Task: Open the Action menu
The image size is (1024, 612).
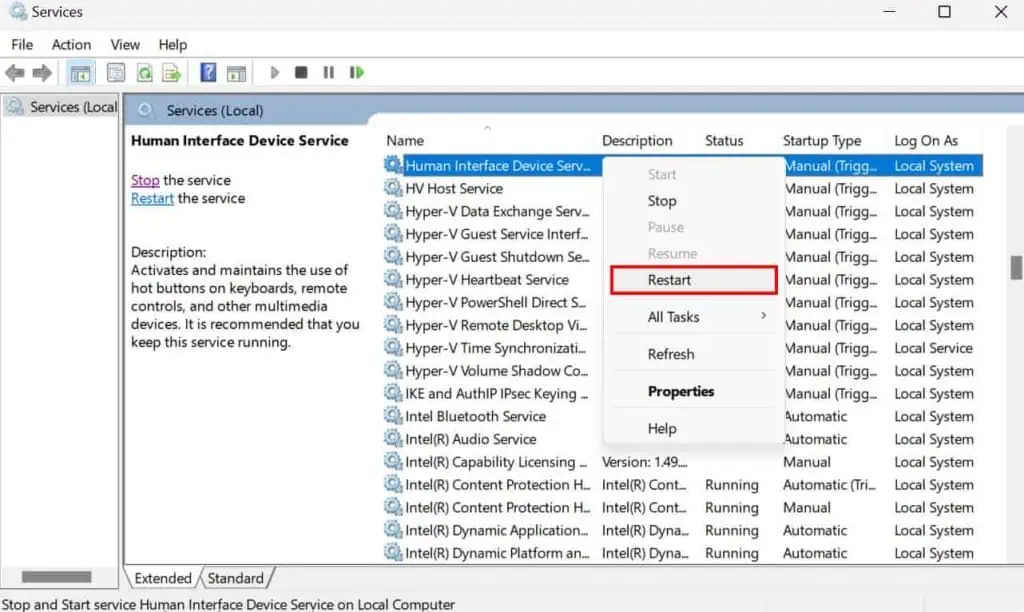Action: click(x=70, y=44)
